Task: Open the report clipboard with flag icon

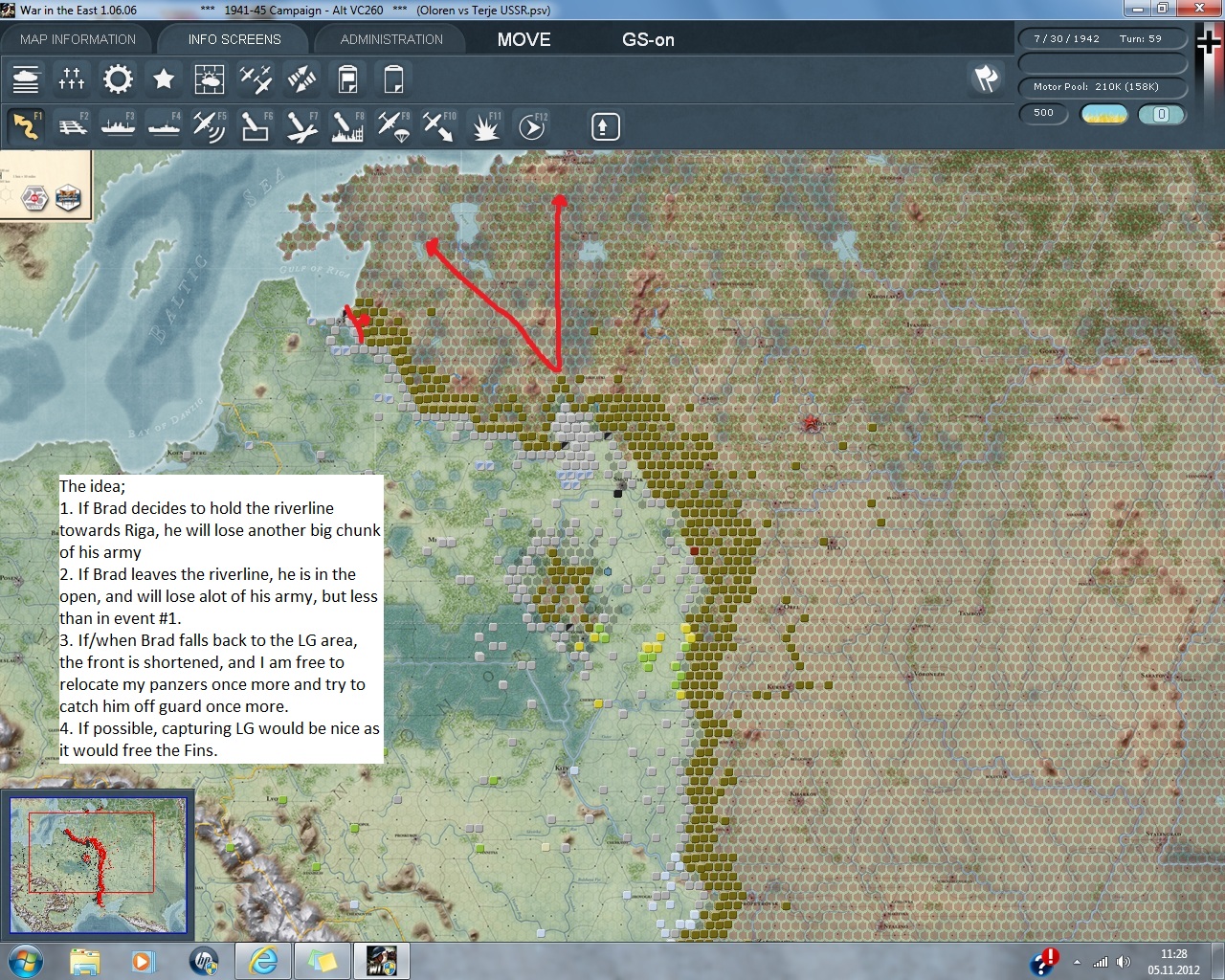Action: [347, 78]
